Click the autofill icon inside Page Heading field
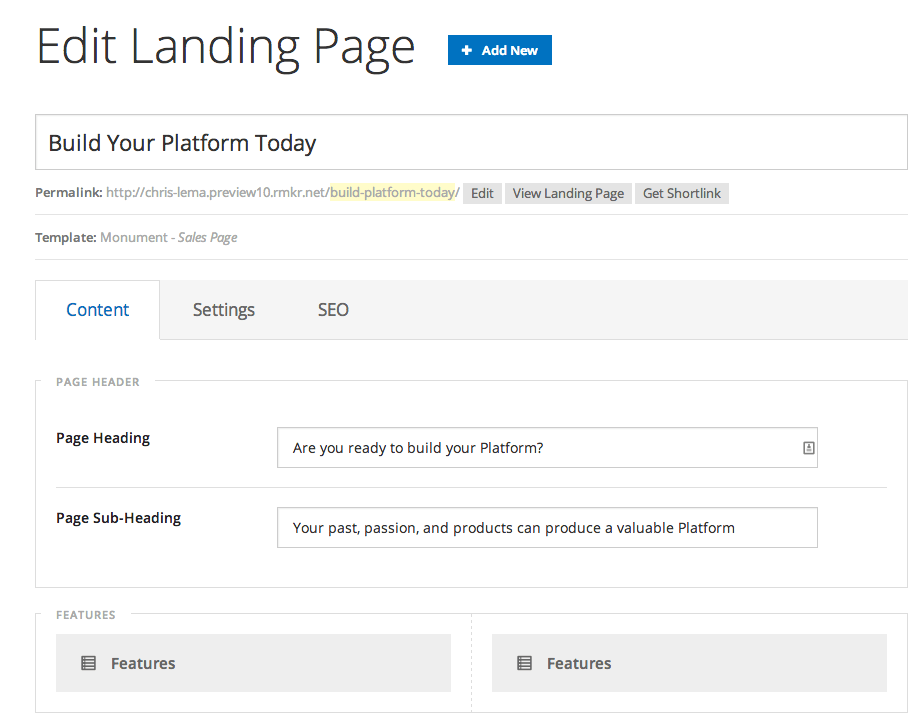The width and height of the screenshot is (922, 725). (807, 447)
